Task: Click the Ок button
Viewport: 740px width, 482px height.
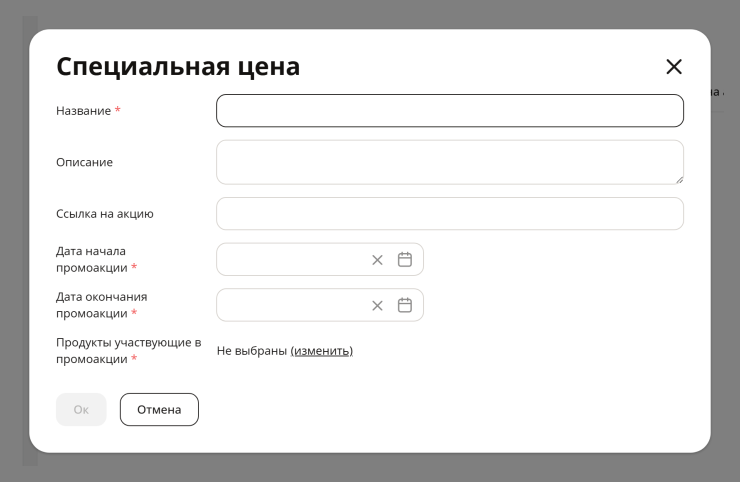Action: (81, 409)
